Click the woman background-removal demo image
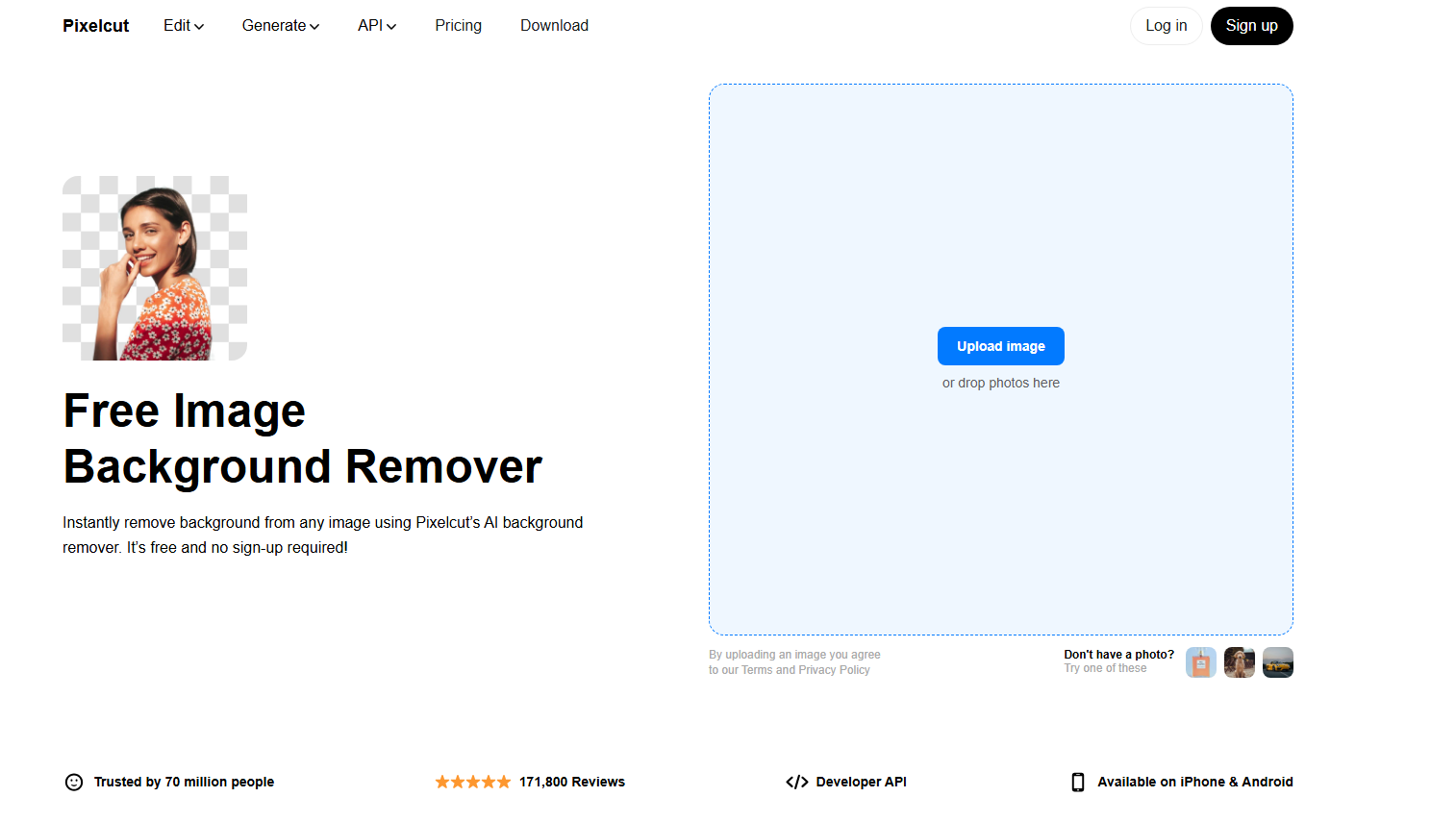Image resolution: width=1456 pixels, height=822 pixels. (155, 268)
